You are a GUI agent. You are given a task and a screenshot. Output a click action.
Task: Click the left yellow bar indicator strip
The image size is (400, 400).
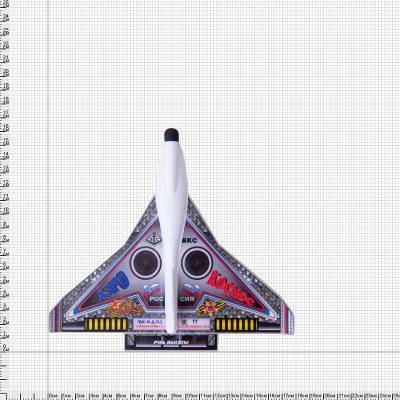point(106,325)
